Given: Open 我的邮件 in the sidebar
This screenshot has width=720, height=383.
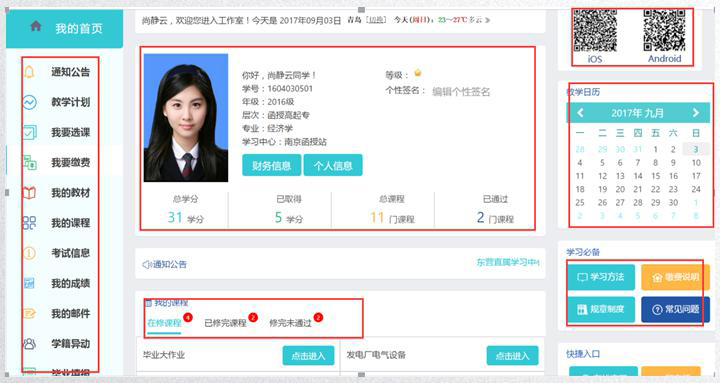Looking at the screenshot, I should [x=70, y=313].
